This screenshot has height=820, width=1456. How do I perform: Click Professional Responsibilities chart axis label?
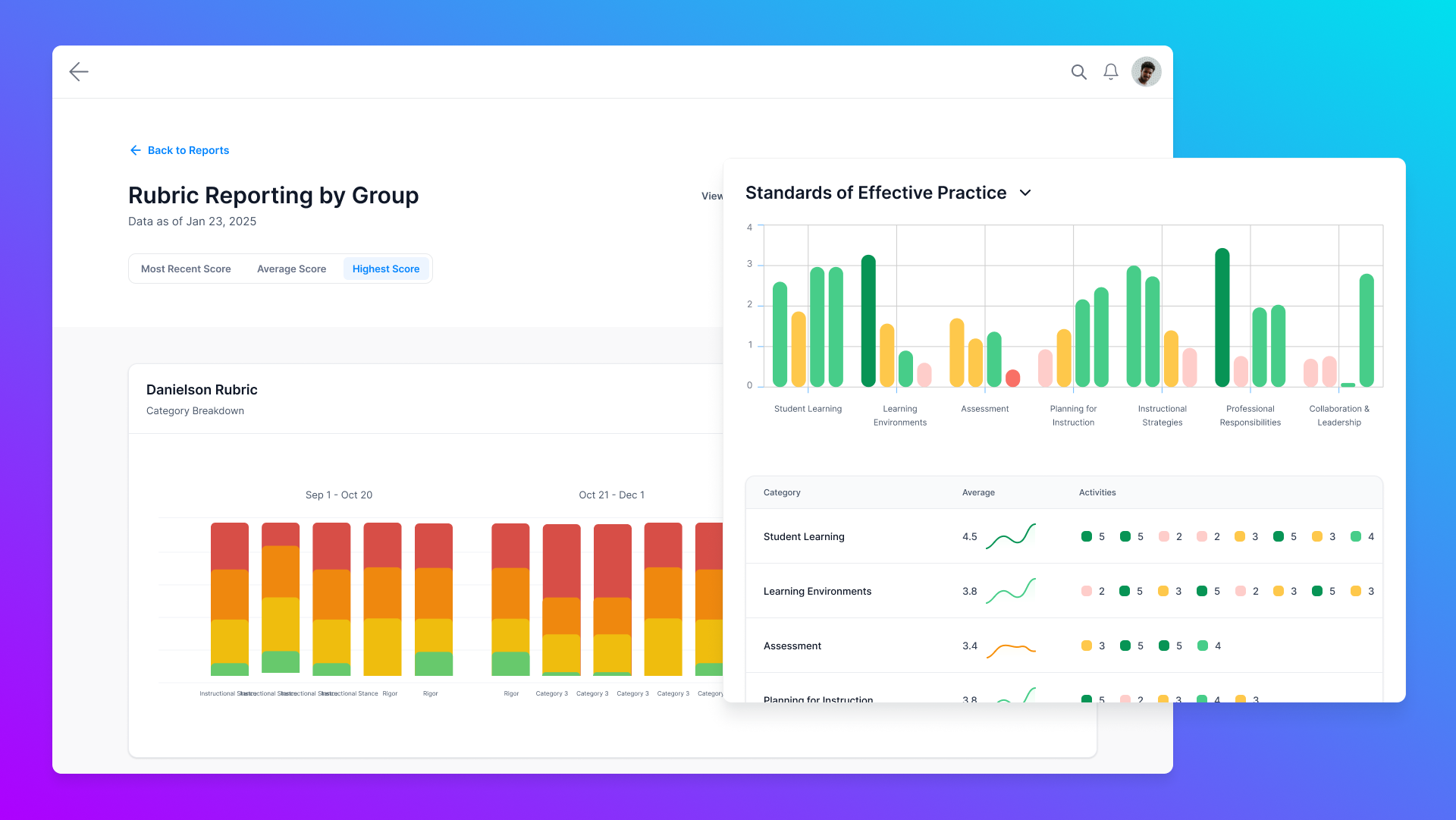(1250, 416)
